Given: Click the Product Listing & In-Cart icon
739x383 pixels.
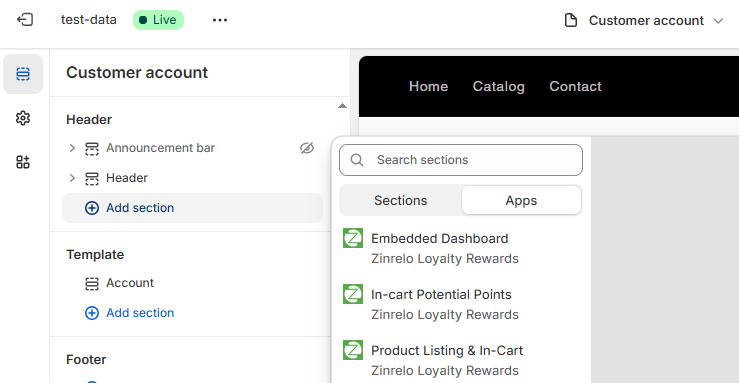Looking at the screenshot, I should [x=353, y=350].
